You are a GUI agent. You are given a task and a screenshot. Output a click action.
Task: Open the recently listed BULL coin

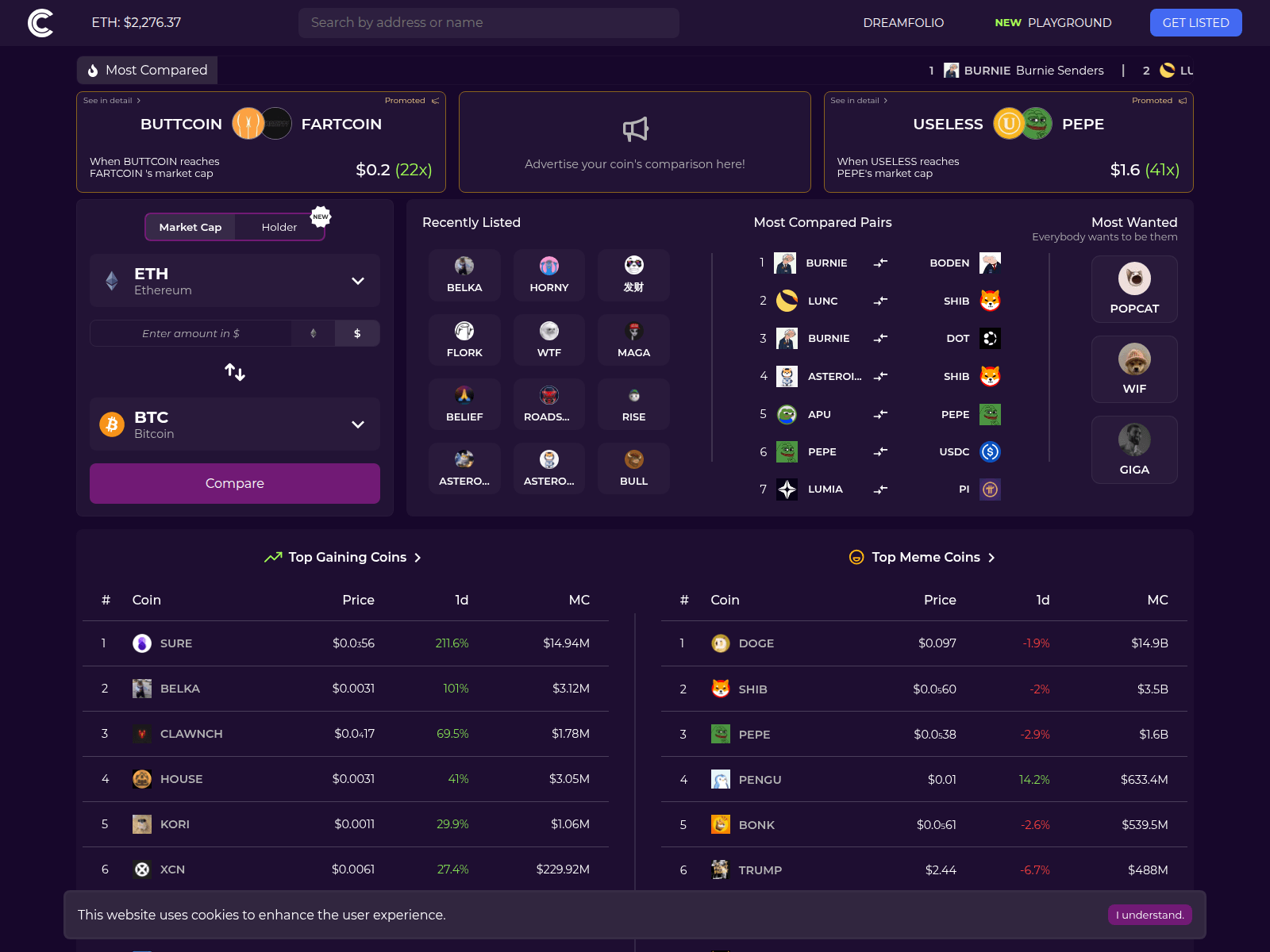click(x=633, y=469)
